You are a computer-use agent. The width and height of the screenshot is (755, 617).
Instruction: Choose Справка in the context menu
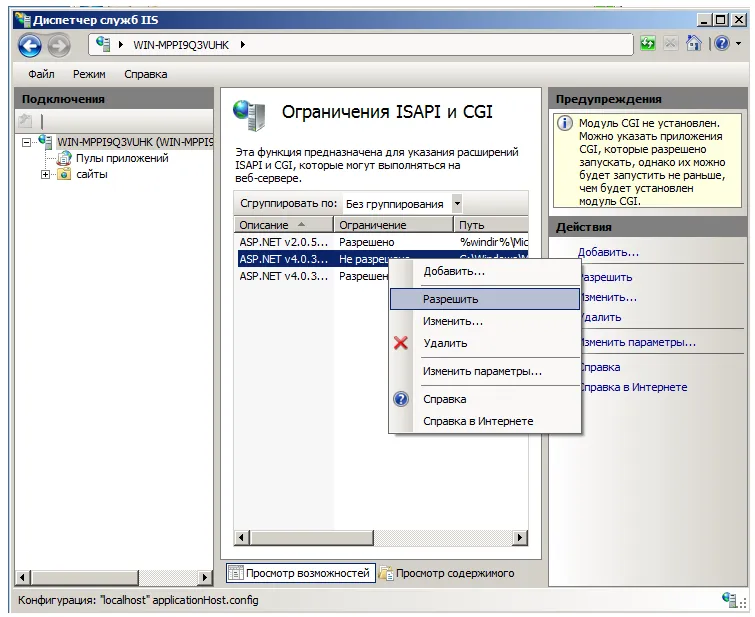click(x=485, y=399)
